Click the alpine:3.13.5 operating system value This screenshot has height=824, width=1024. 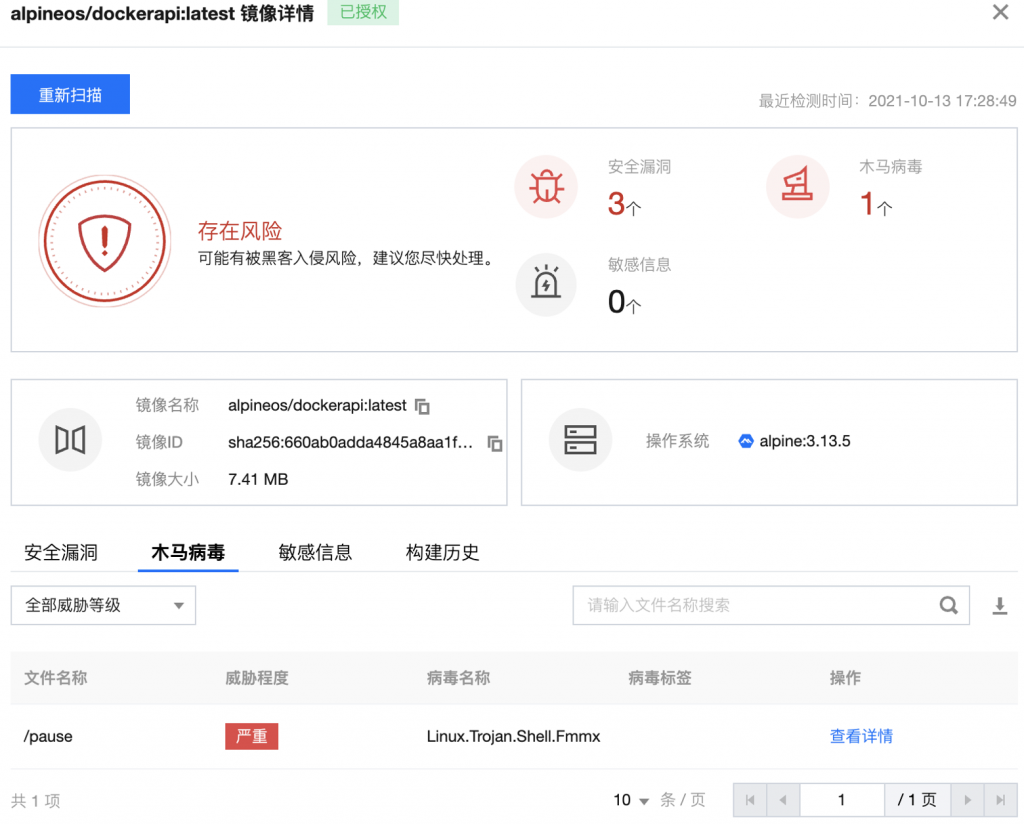click(x=805, y=441)
